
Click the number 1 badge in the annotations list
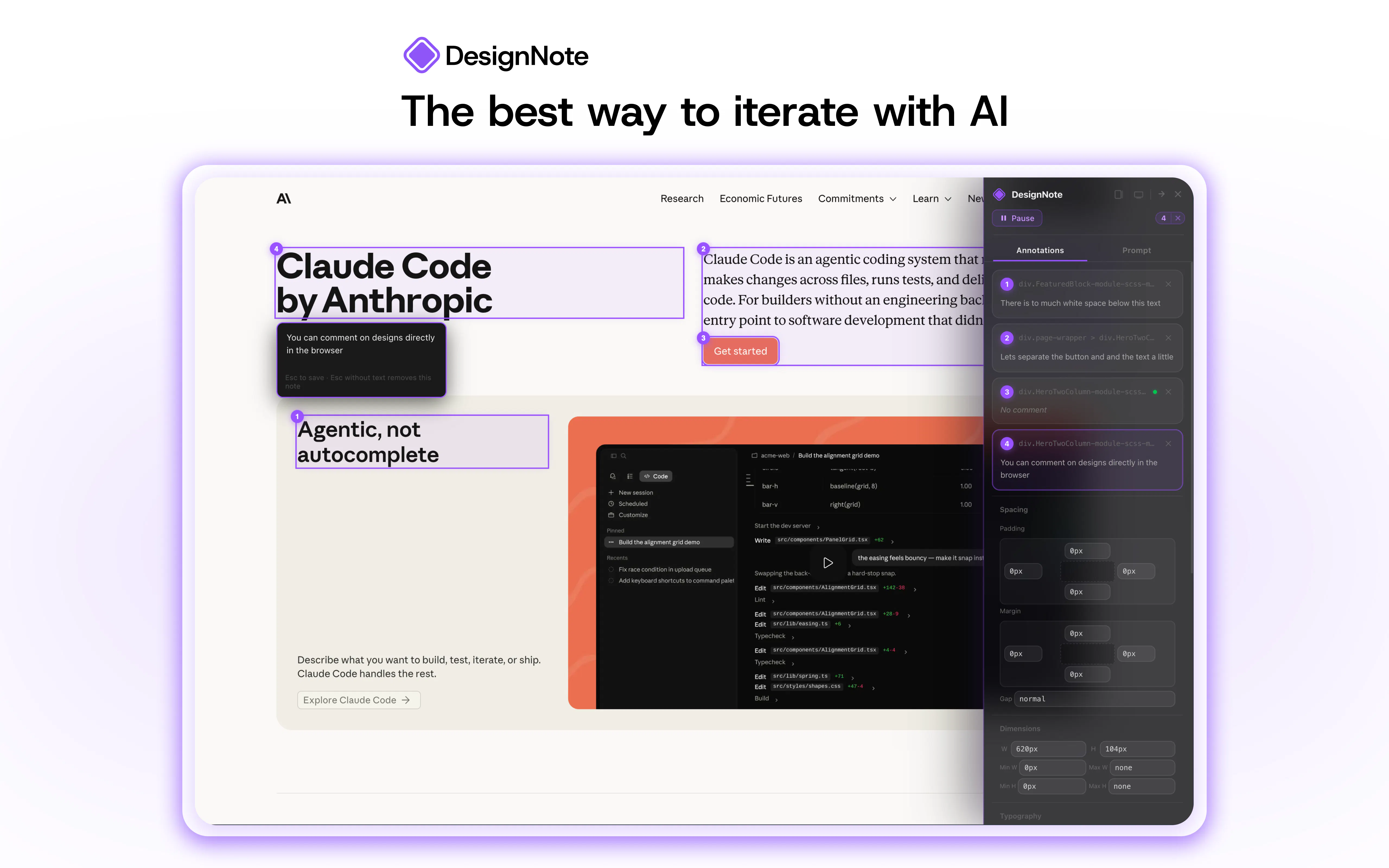click(x=1007, y=284)
